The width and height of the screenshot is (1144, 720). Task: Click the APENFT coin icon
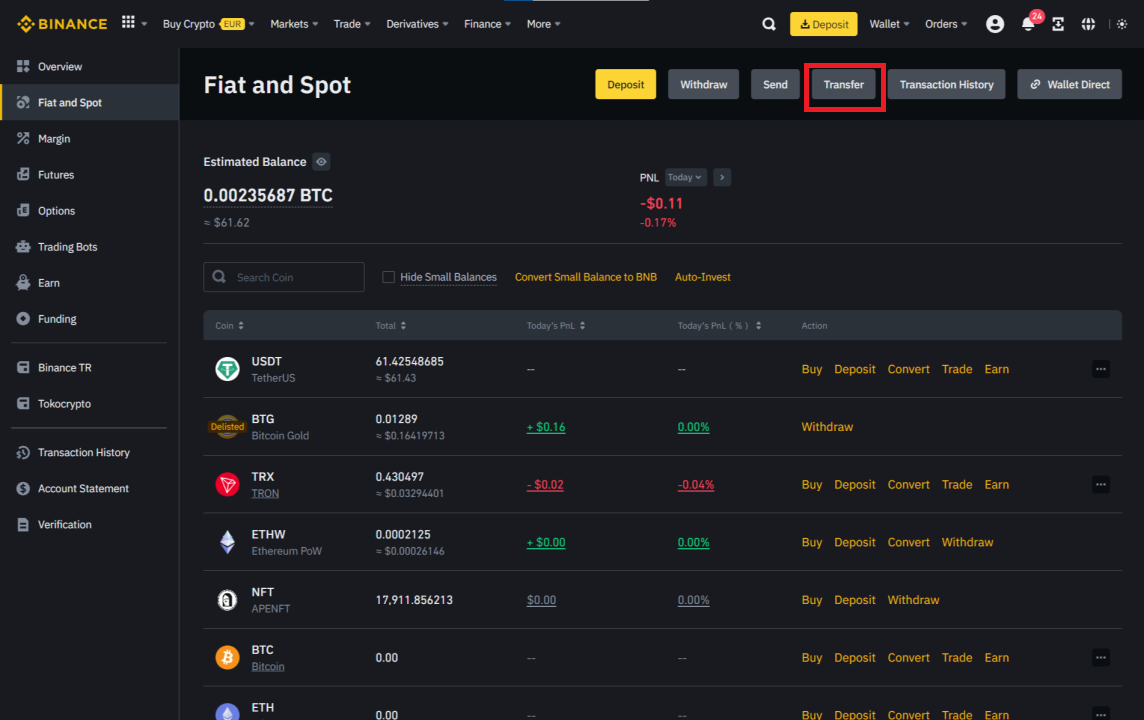pos(228,600)
